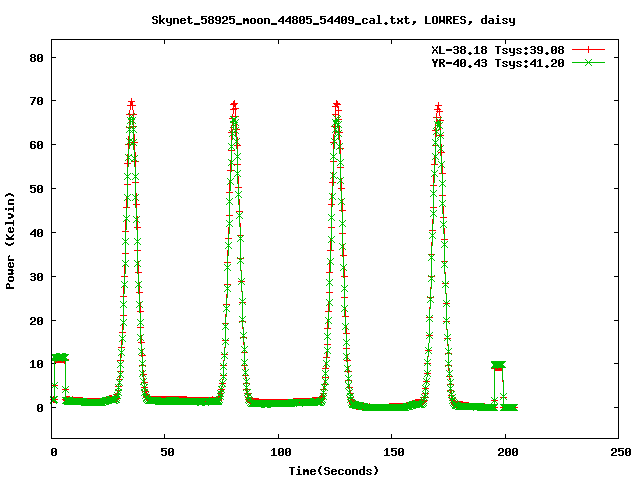
Task: Click y-axis tick label 10
Action: pyautogui.click(x=36, y=364)
